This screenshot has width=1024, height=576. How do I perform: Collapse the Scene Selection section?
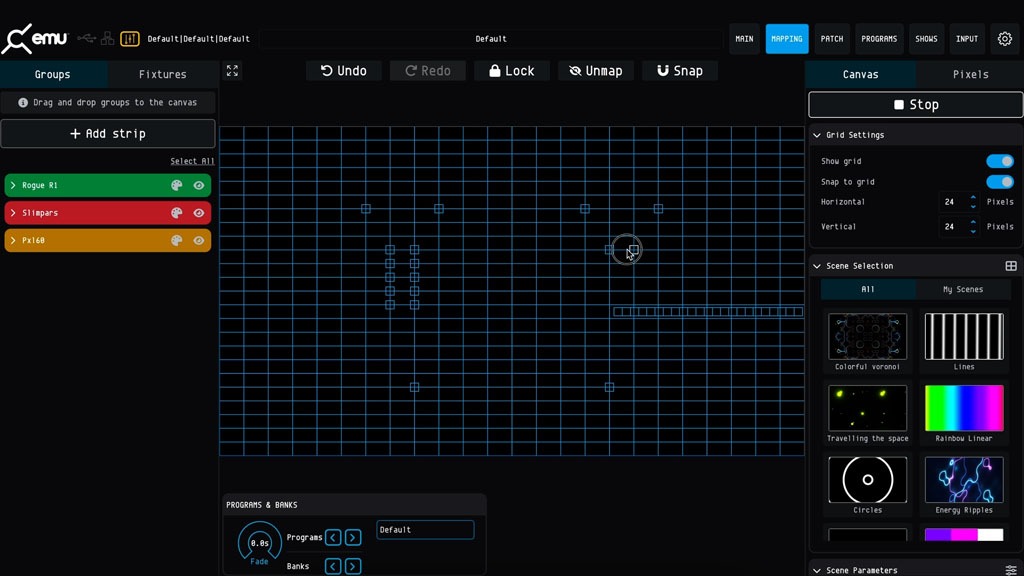[x=817, y=266]
